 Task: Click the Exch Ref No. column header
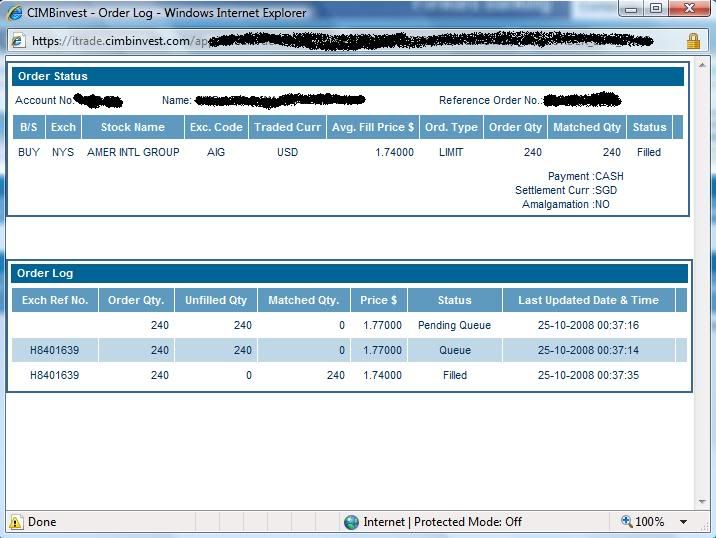click(x=55, y=300)
